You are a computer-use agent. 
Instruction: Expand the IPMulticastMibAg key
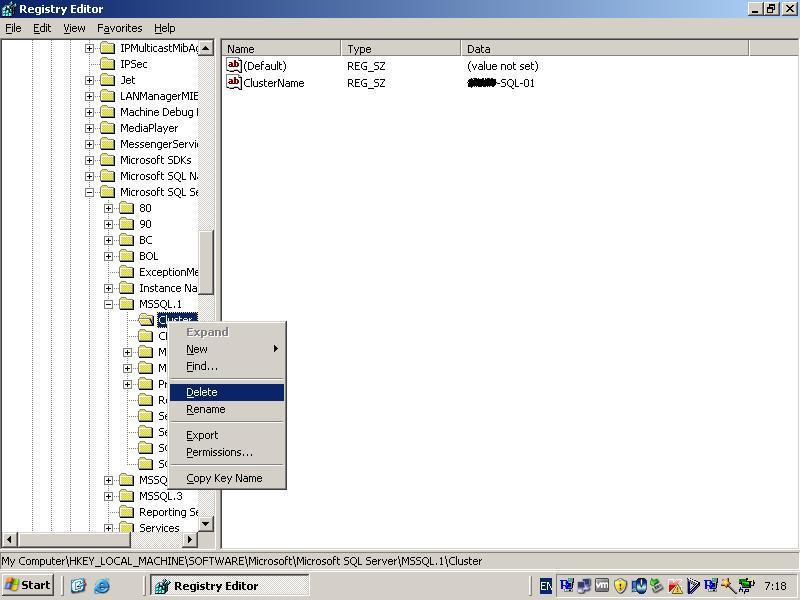pos(89,48)
